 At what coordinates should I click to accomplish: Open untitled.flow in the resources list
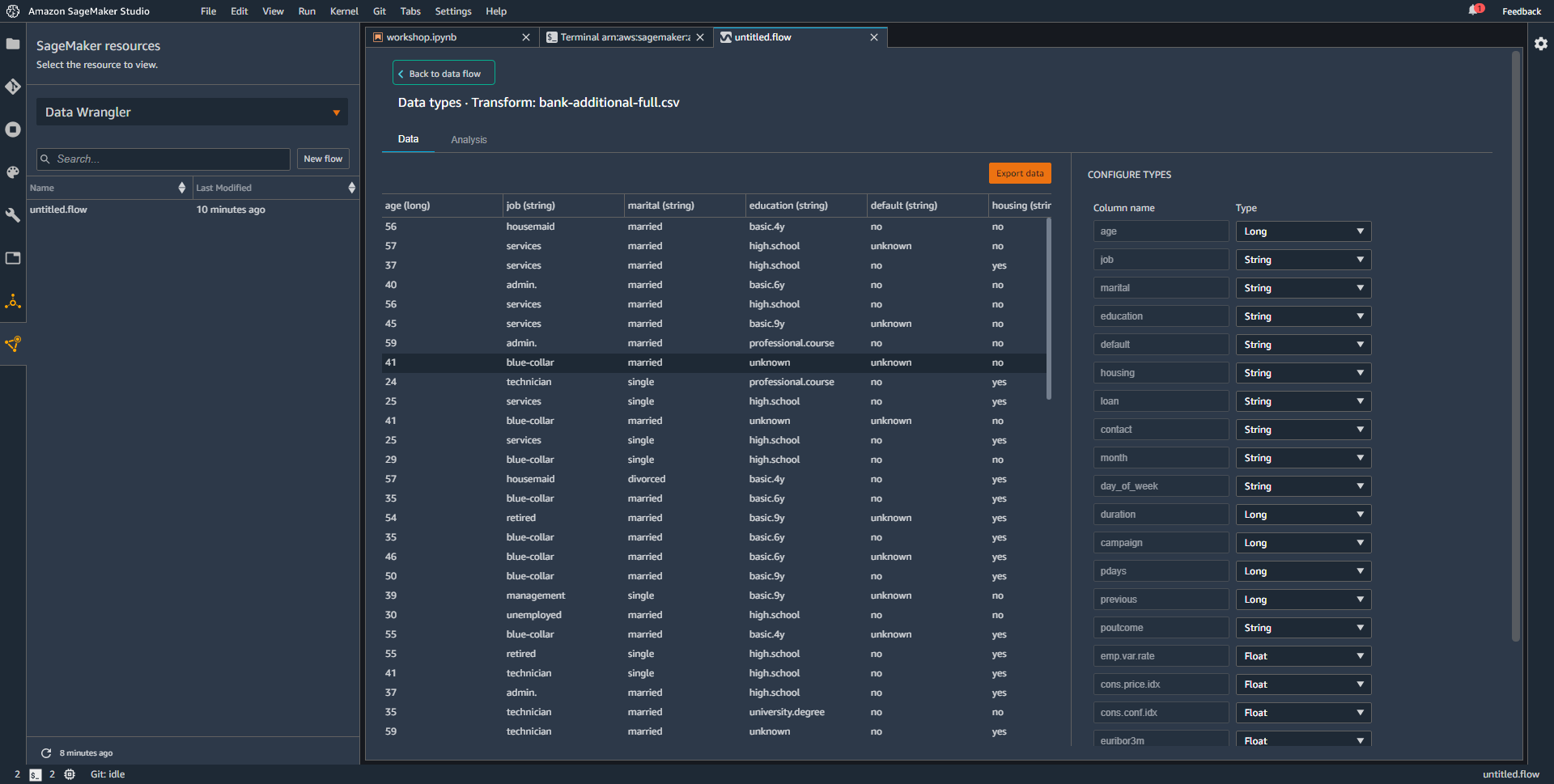click(x=193, y=210)
